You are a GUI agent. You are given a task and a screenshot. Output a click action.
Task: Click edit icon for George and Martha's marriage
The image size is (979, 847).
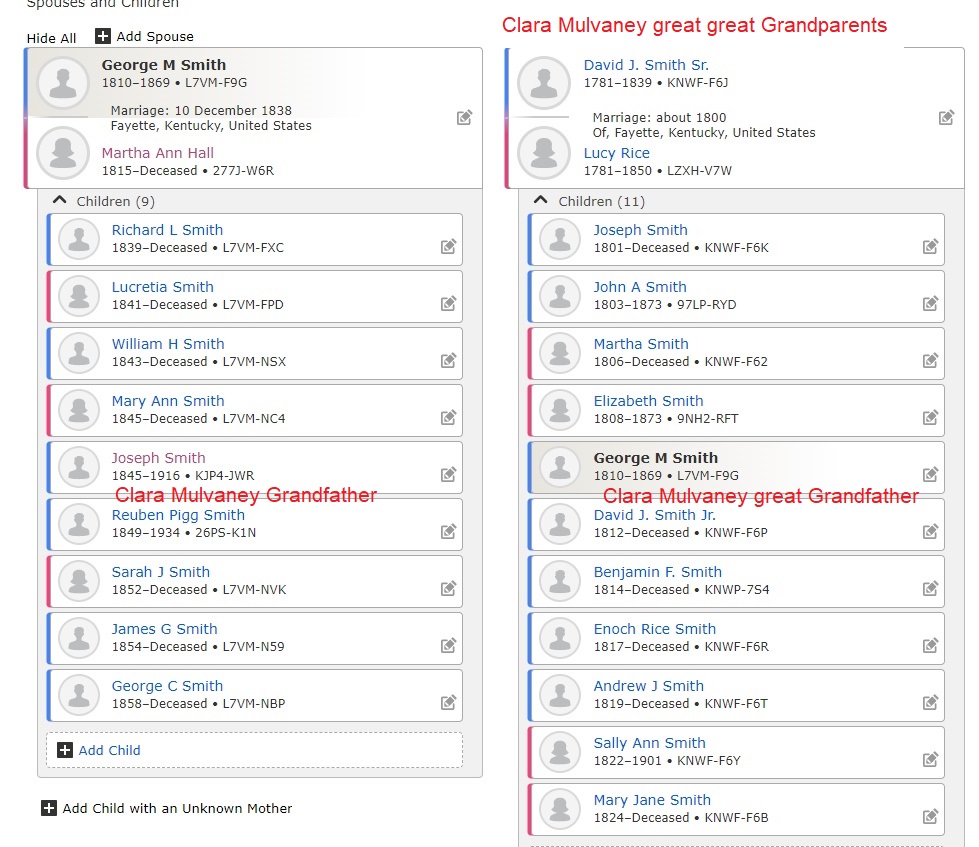[464, 117]
